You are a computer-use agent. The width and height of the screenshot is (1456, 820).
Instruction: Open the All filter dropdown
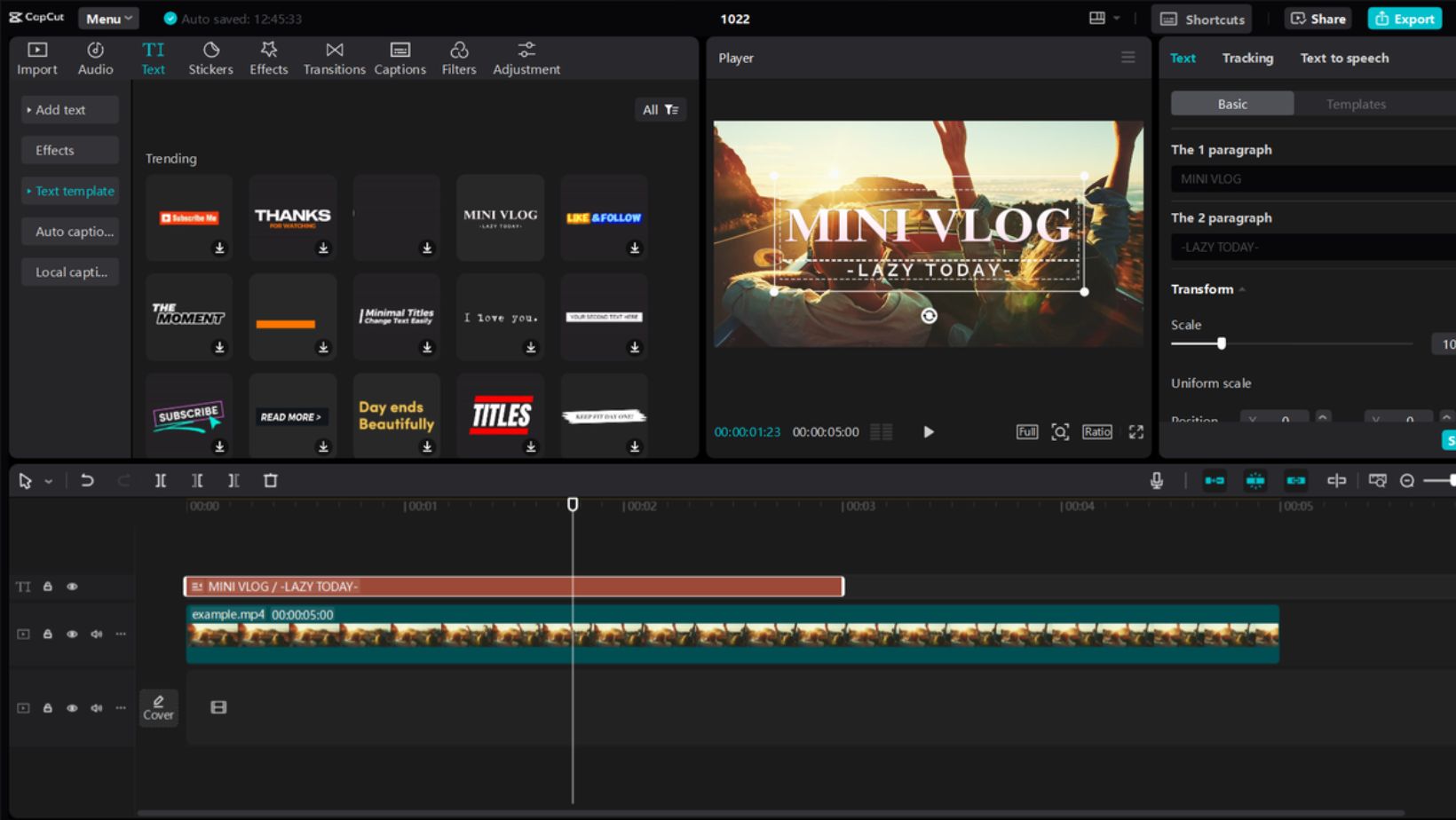[661, 109]
